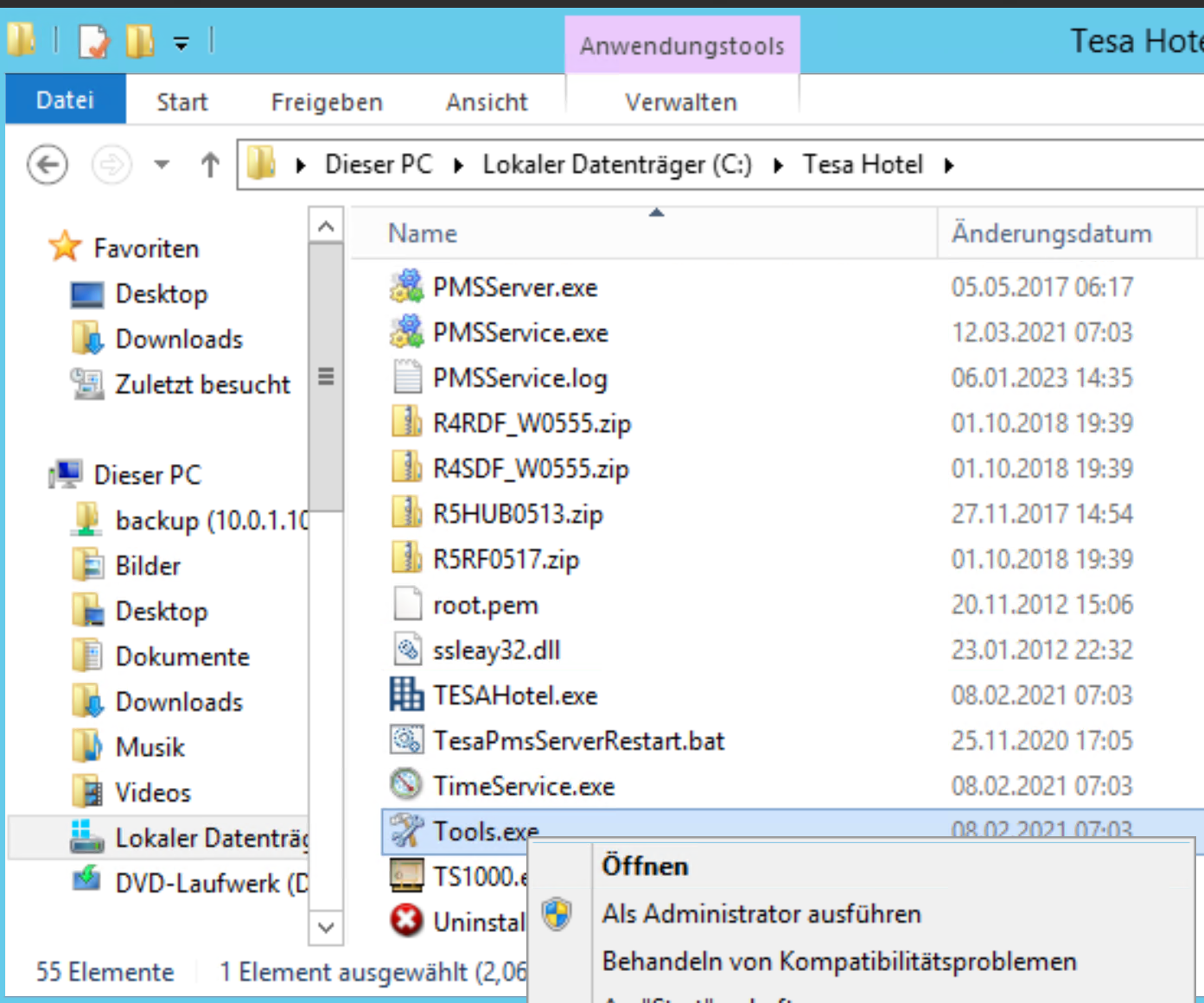
Task: Click the Properties quick access icon
Action: coord(93,41)
